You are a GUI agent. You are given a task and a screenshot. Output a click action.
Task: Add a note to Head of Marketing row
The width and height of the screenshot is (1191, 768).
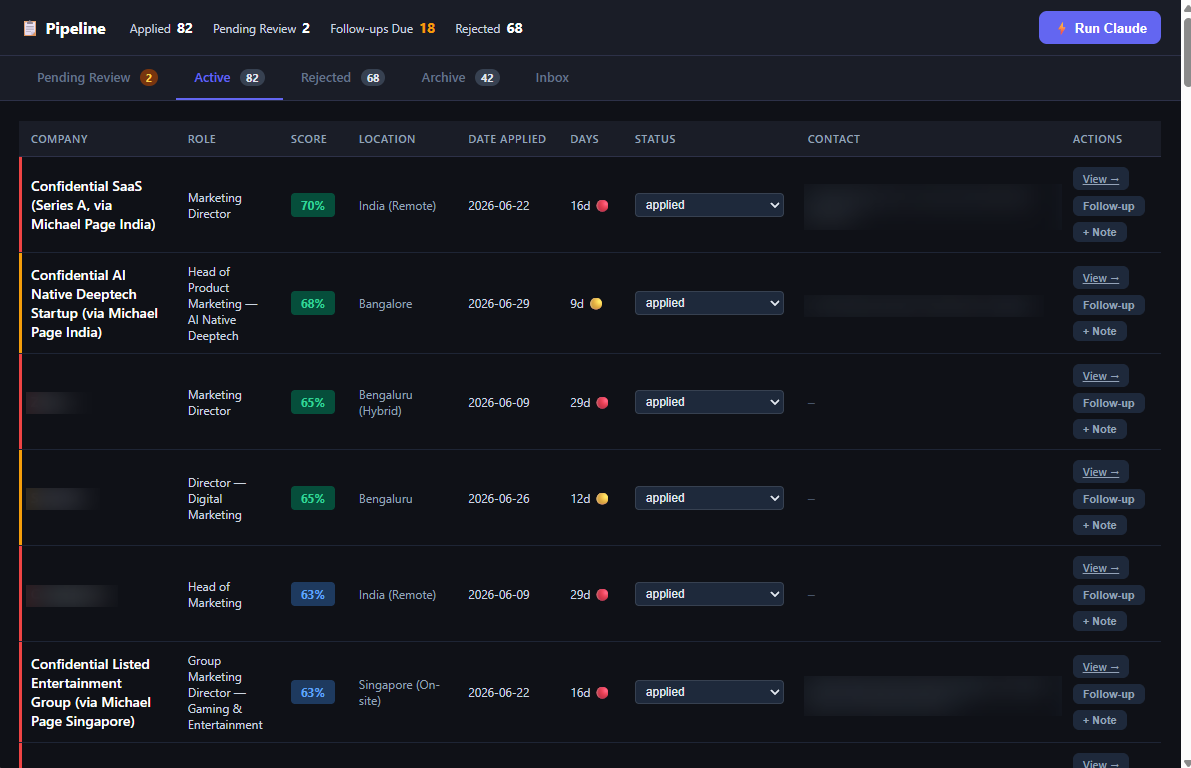(1099, 621)
